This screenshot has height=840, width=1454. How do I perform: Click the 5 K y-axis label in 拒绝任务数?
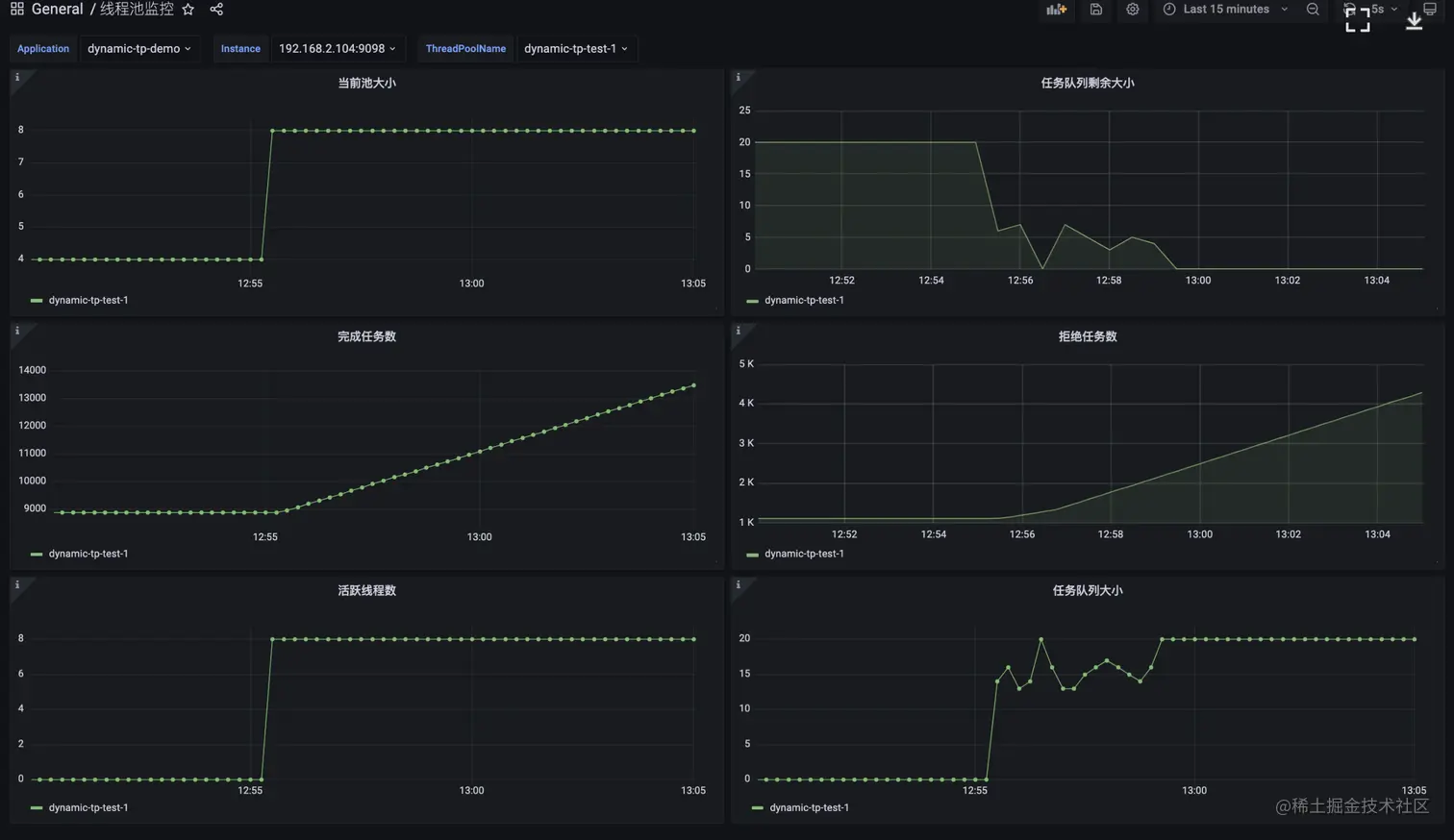click(746, 363)
